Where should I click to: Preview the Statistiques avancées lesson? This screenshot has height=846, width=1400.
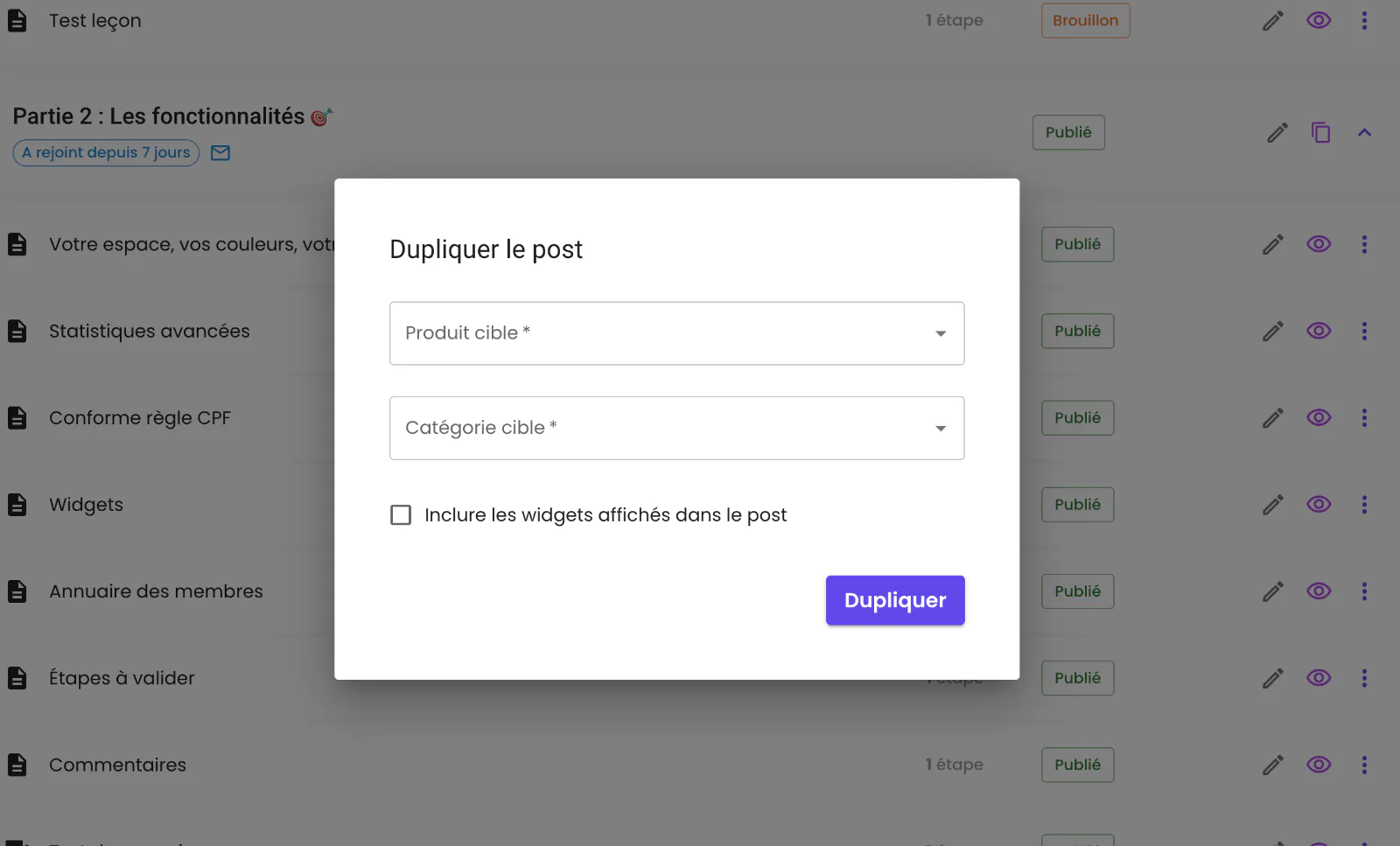[1319, 331]
